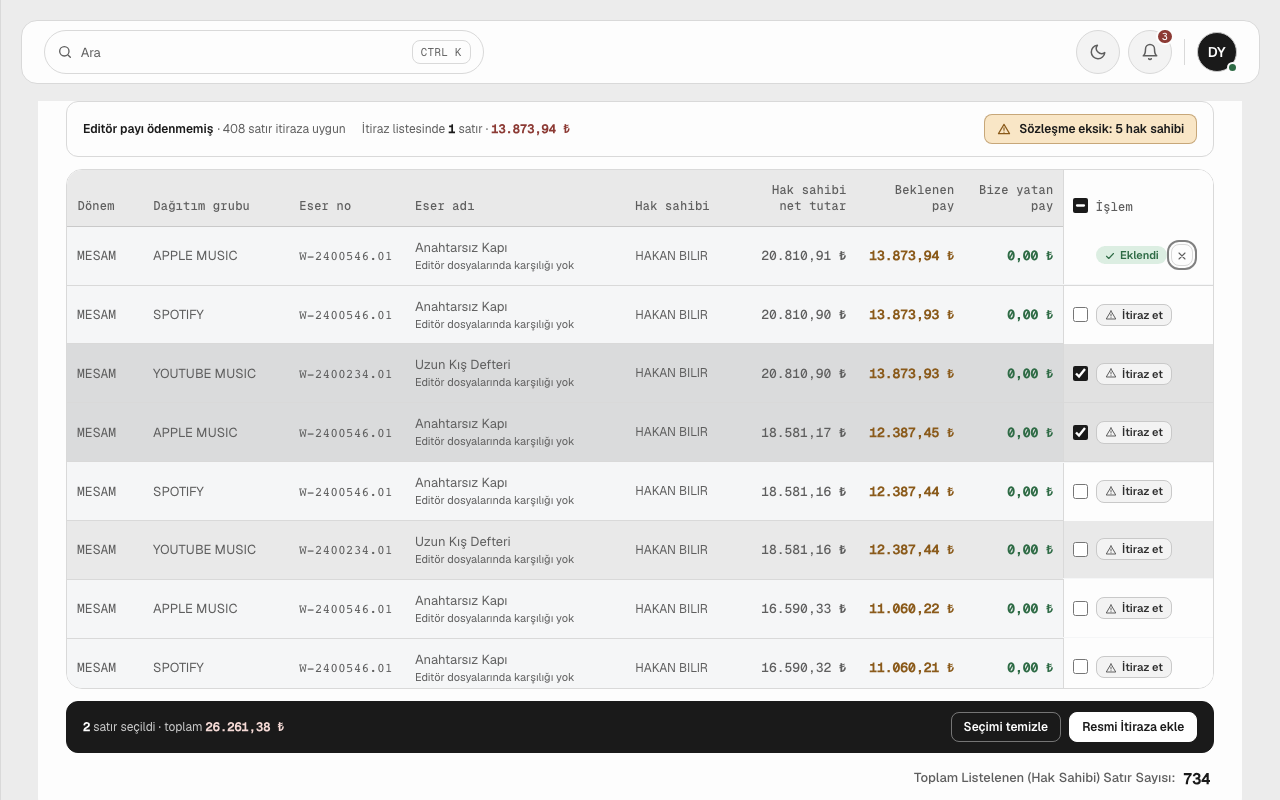The image size is (1280, 800).
Task: Click the 734 total row count
Action: (x=1197, y=779)
